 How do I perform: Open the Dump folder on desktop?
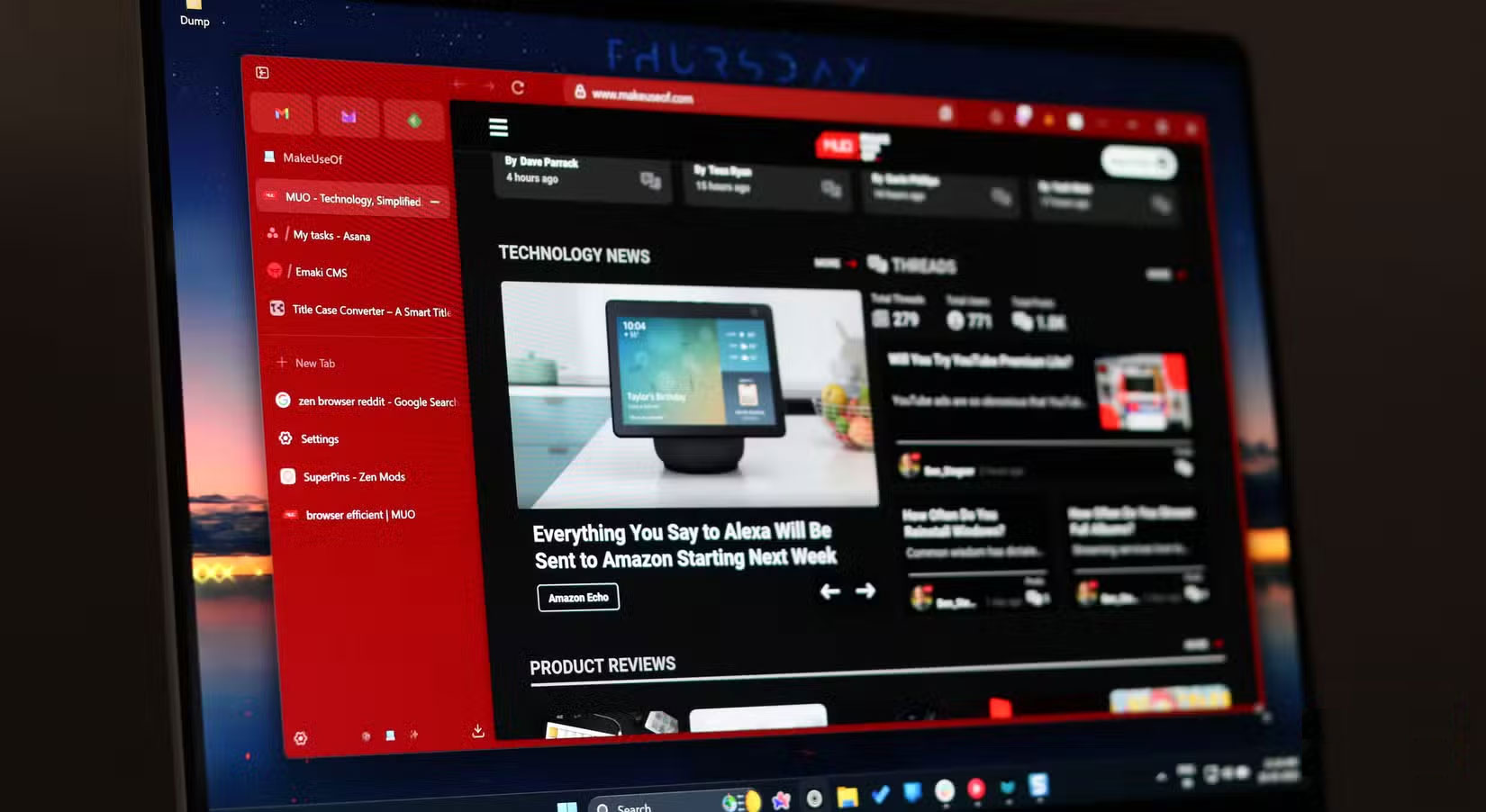[195, 14]
